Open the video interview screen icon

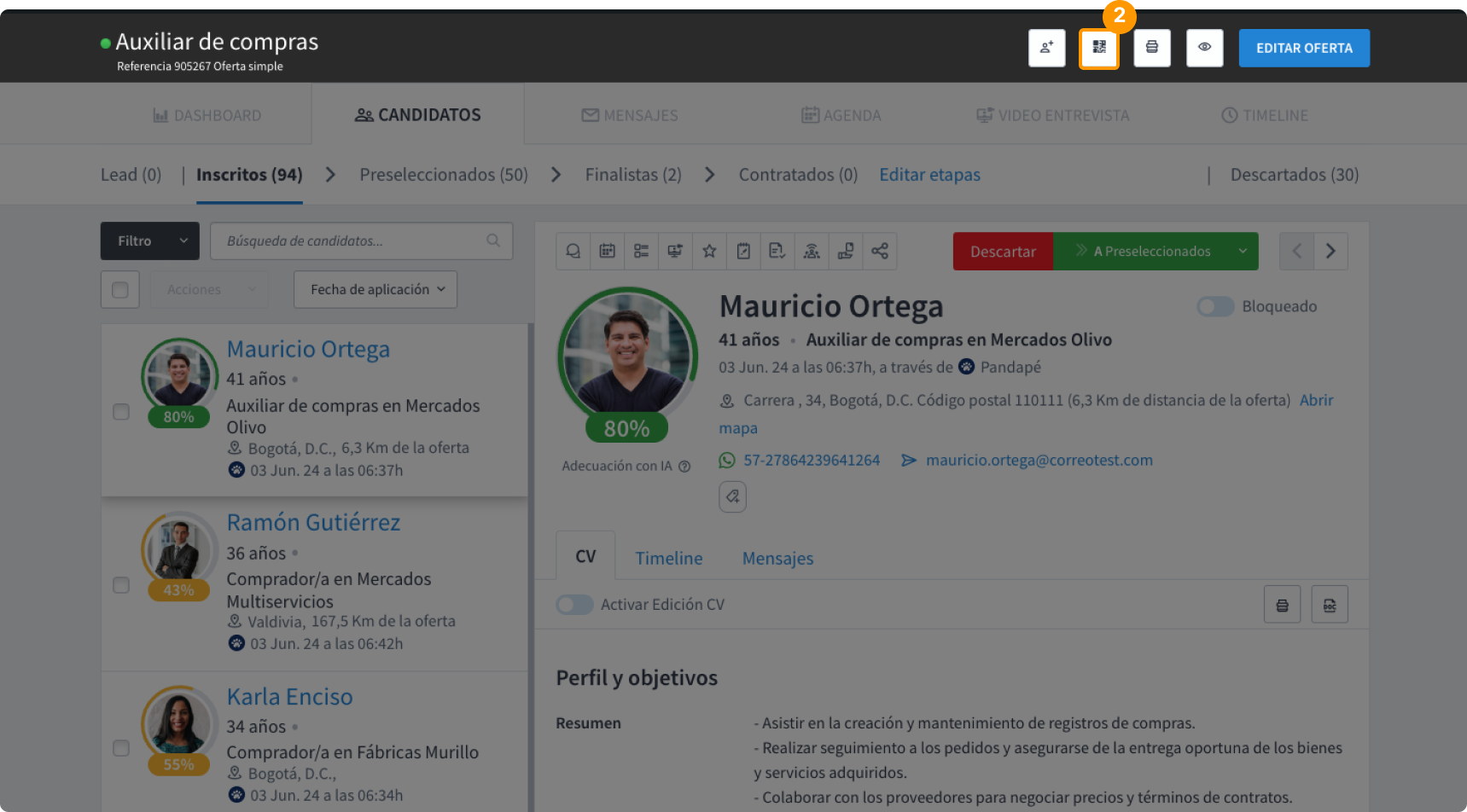[x=675, y=251]
